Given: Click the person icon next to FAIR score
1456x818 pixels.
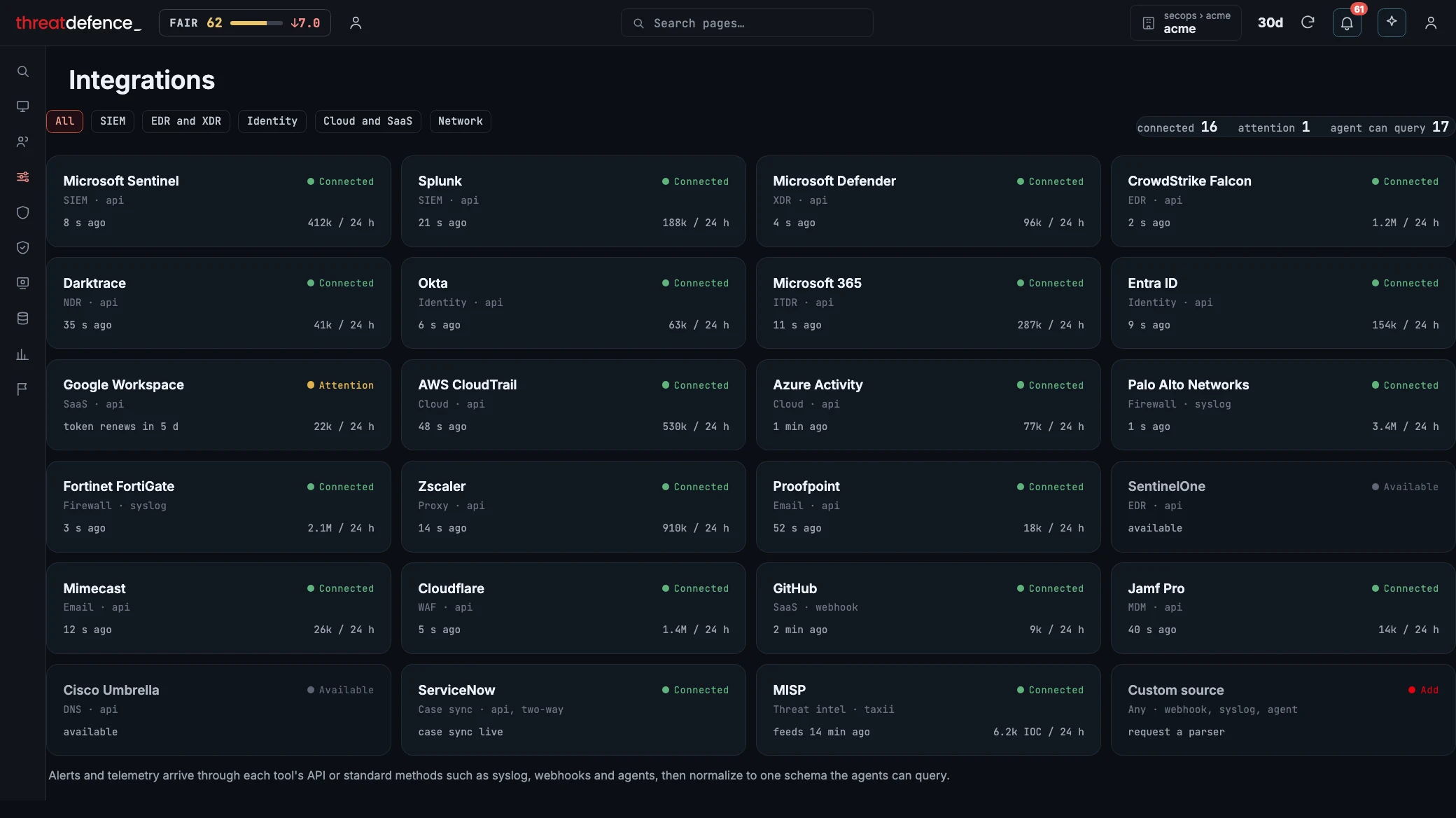Looking at the screenshot, I should tap(356, 23).
